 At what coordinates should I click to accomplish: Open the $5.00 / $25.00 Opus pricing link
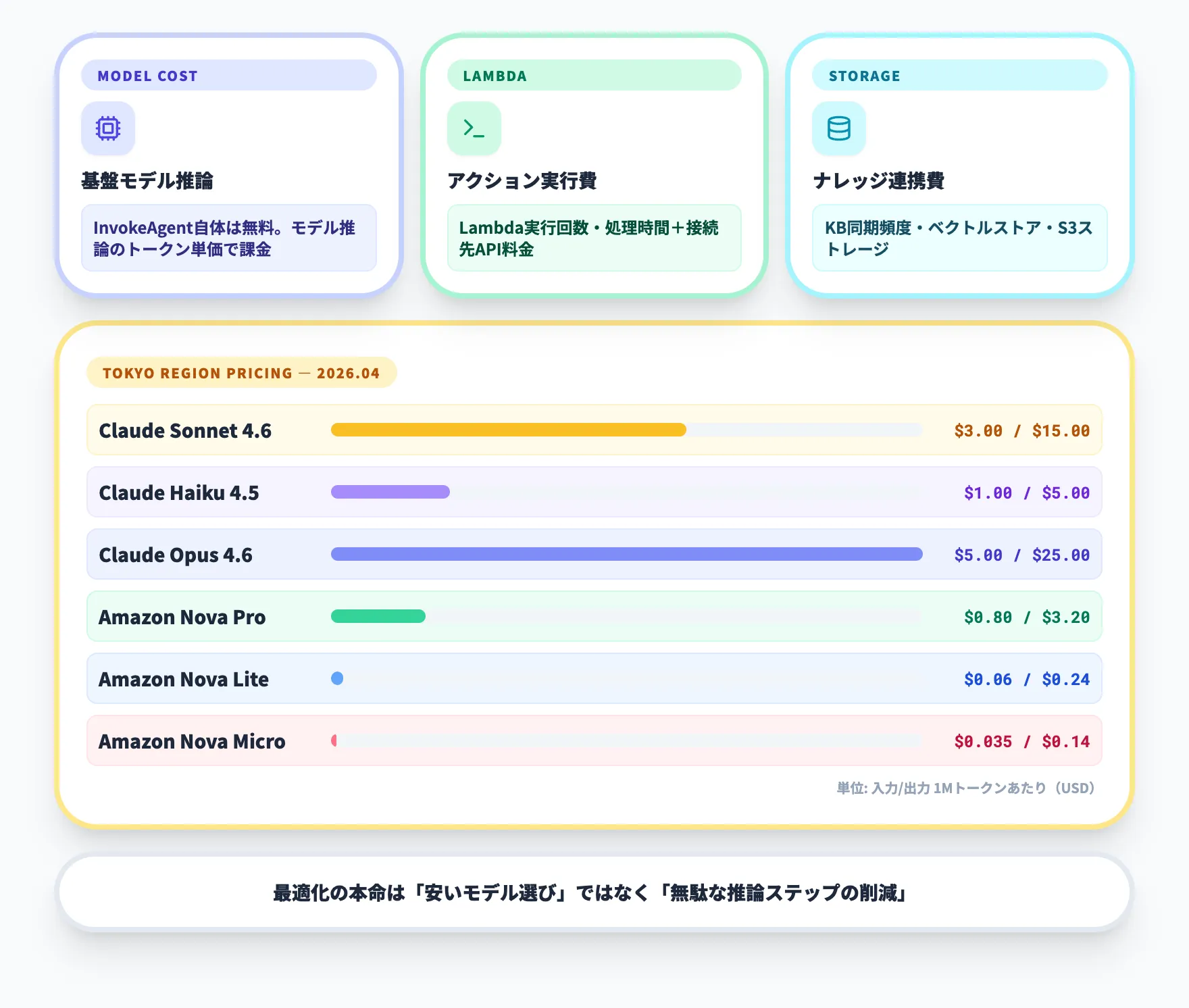point(1021,555)
